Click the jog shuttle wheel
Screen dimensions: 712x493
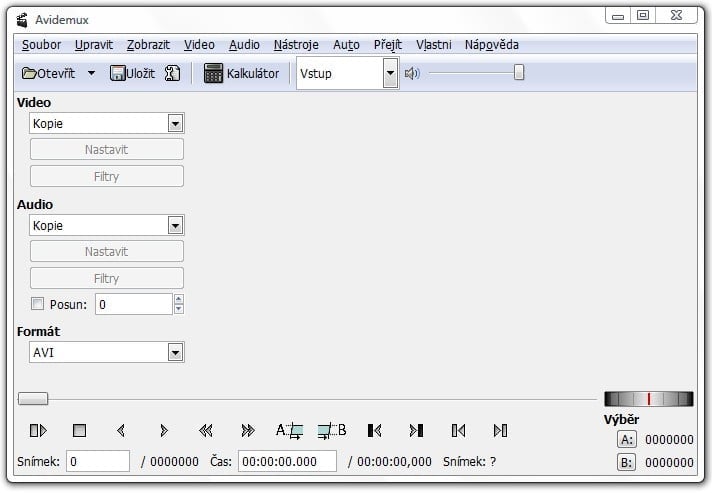coord(649,399)
